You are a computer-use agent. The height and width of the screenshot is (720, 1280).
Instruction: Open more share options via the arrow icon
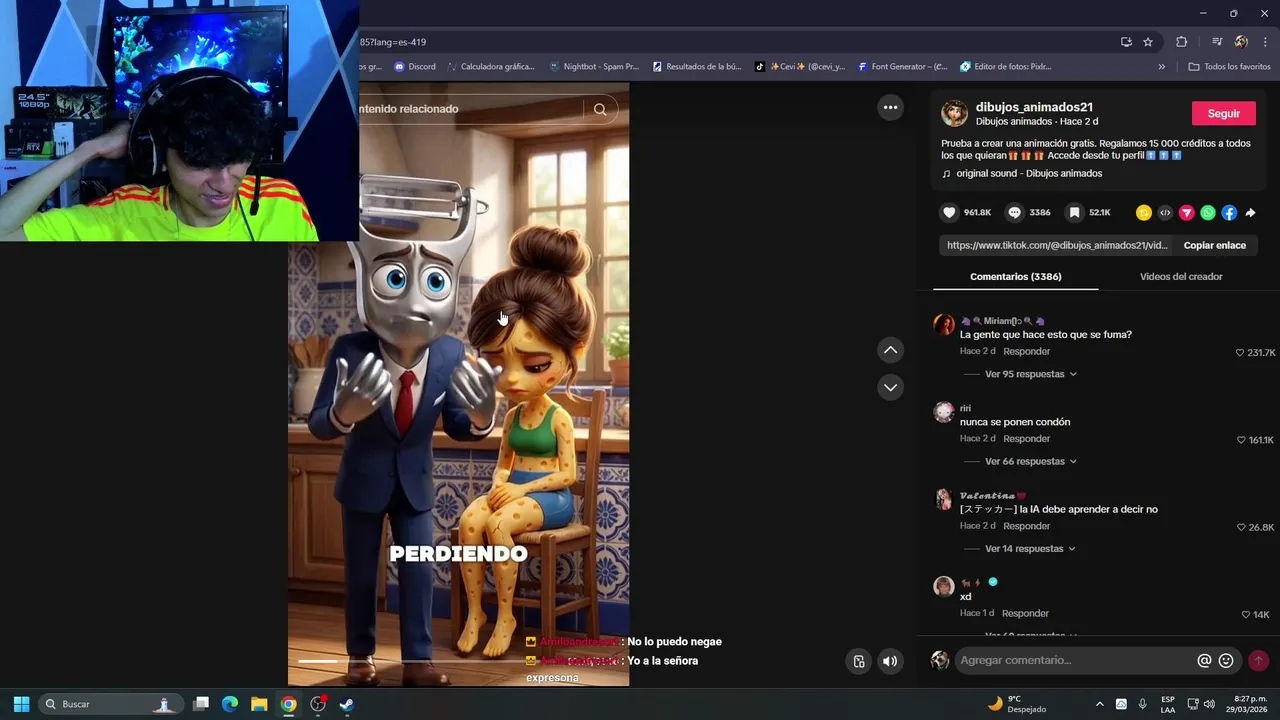[x=1250, y=213]
